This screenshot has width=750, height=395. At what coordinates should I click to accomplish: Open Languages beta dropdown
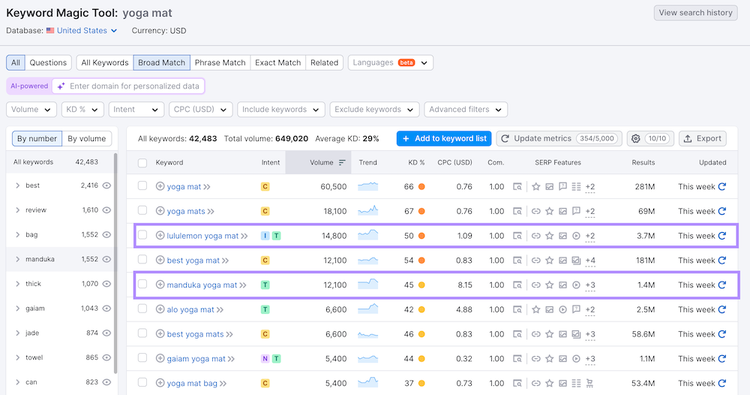[390, 63]
